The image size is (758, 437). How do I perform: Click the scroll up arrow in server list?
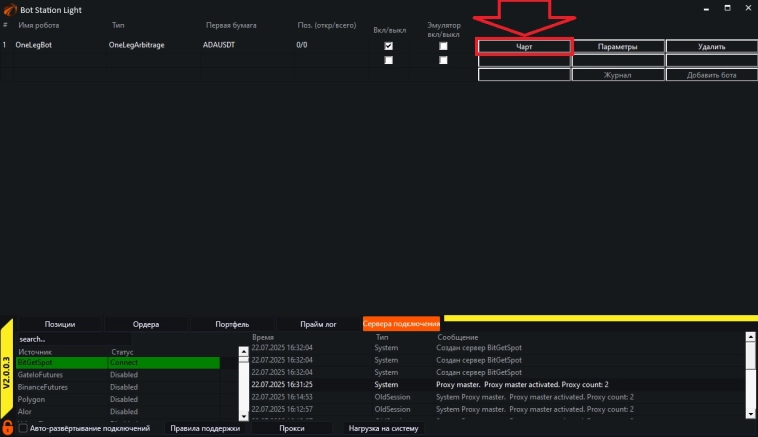[243, 351]
